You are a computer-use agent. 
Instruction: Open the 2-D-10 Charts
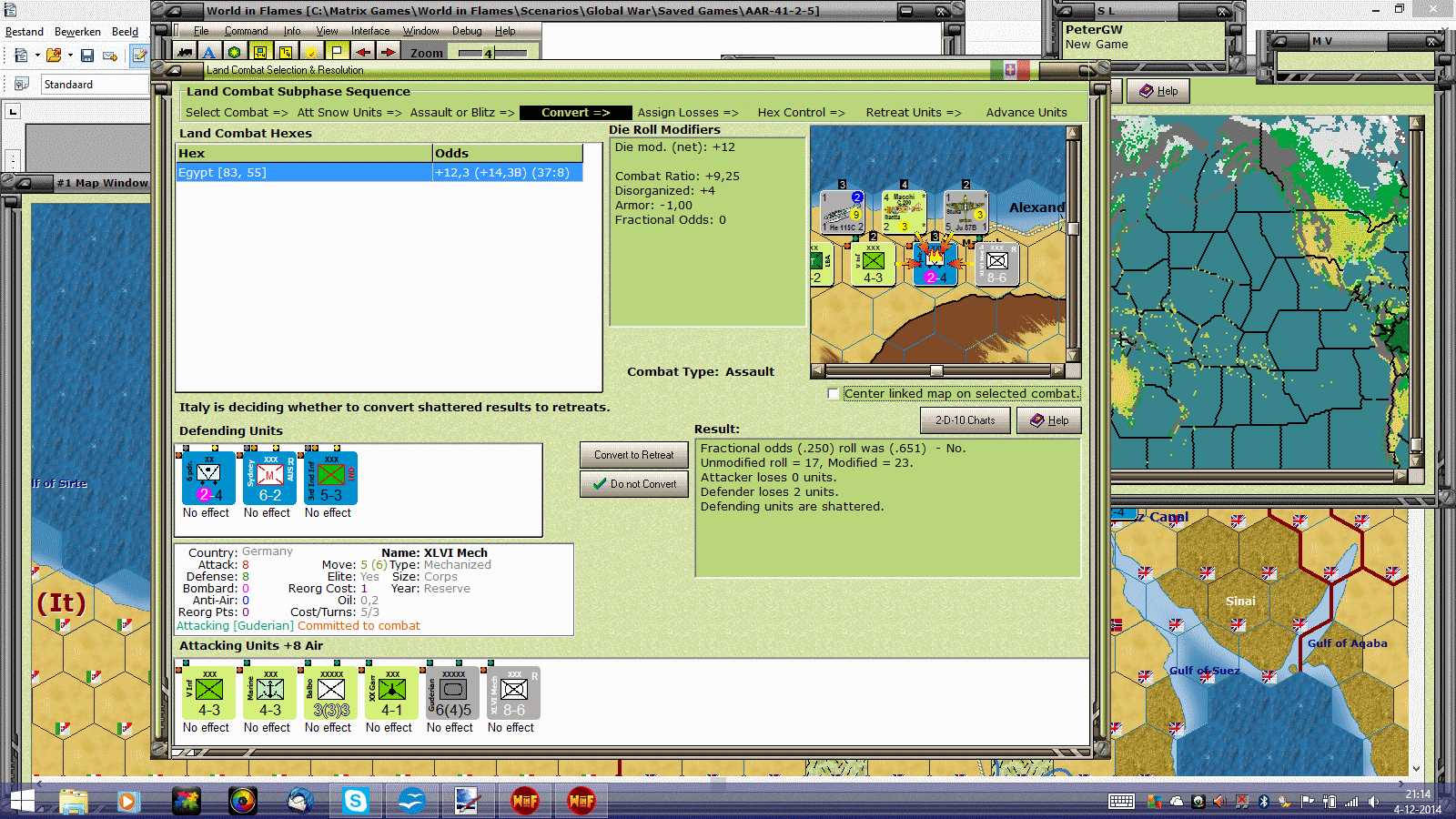(x=966, y=420)
